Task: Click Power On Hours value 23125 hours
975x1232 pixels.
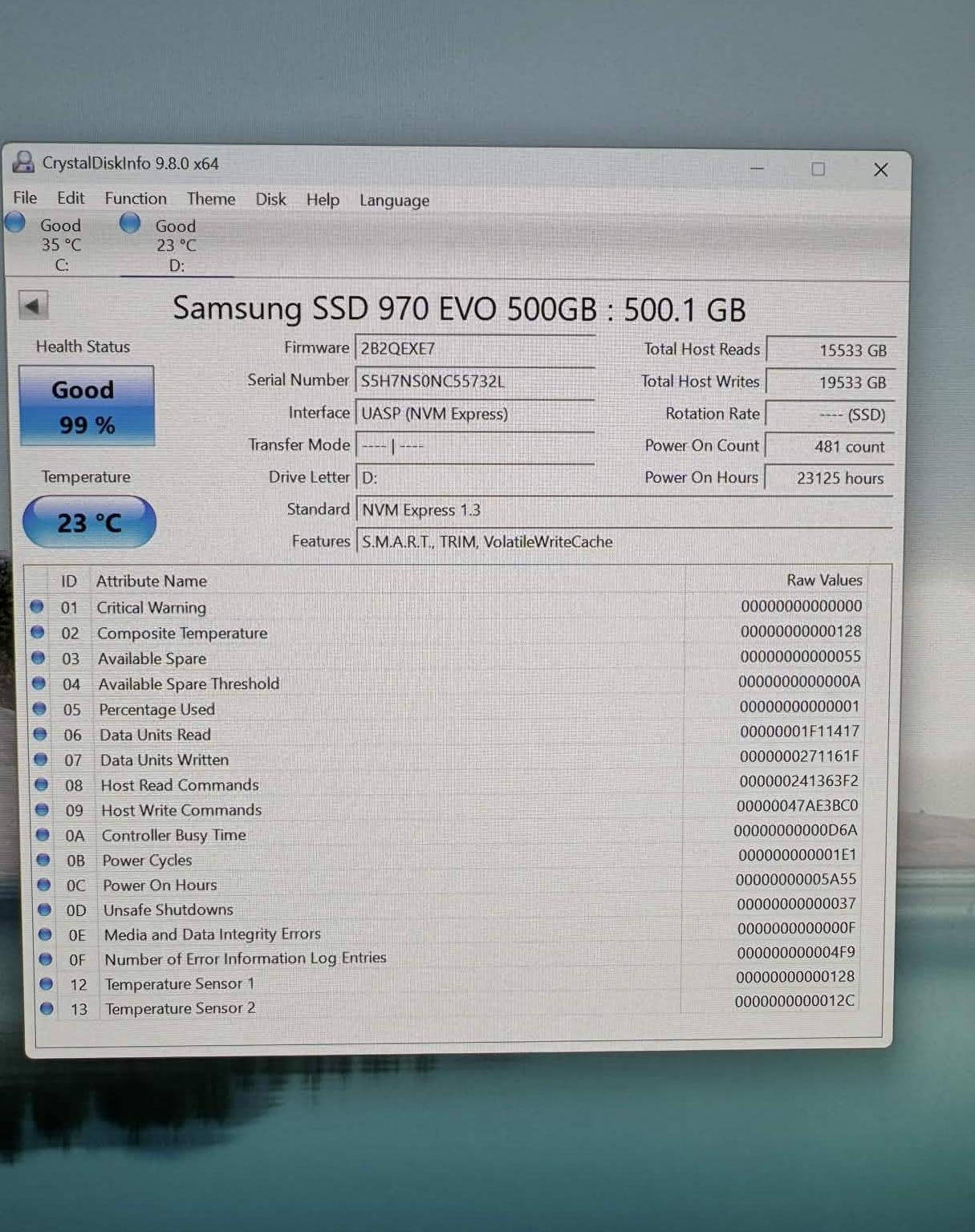Action: 829,478
